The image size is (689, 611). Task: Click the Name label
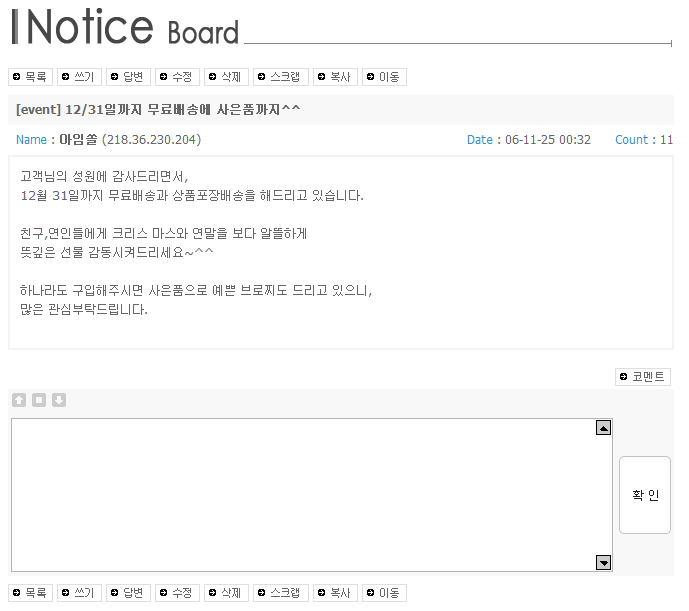tap(31, 140)
